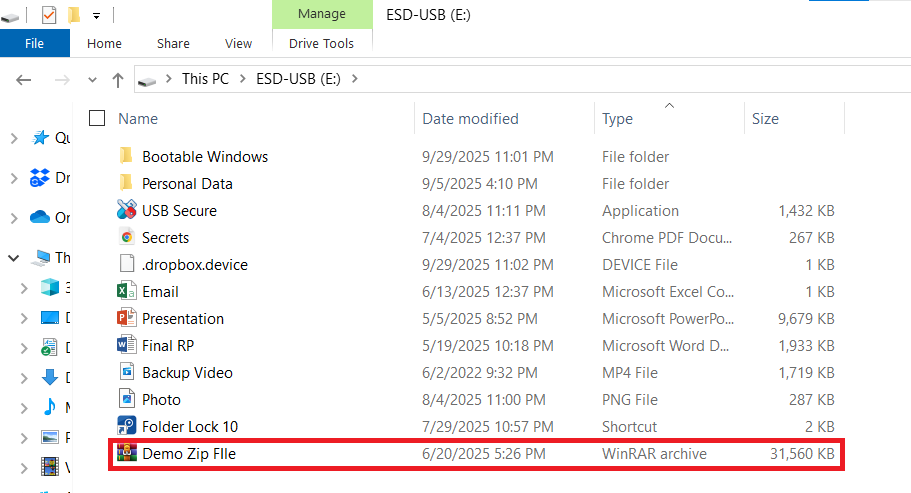The image size is (911, 493).
Task: Click This PC in the address breadcrumb
Action: click(x=205, y=79)
